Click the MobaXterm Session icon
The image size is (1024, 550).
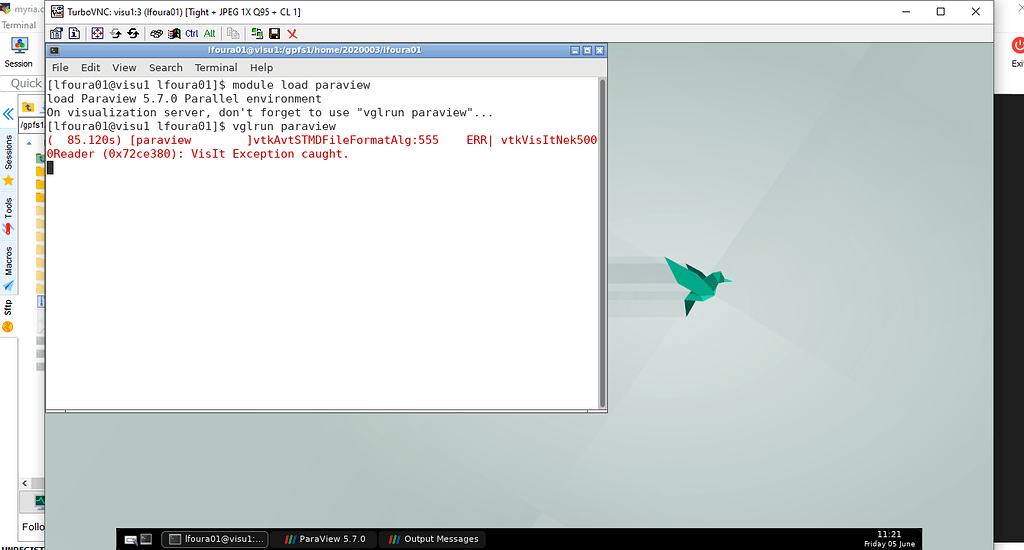tap(19, 53)
